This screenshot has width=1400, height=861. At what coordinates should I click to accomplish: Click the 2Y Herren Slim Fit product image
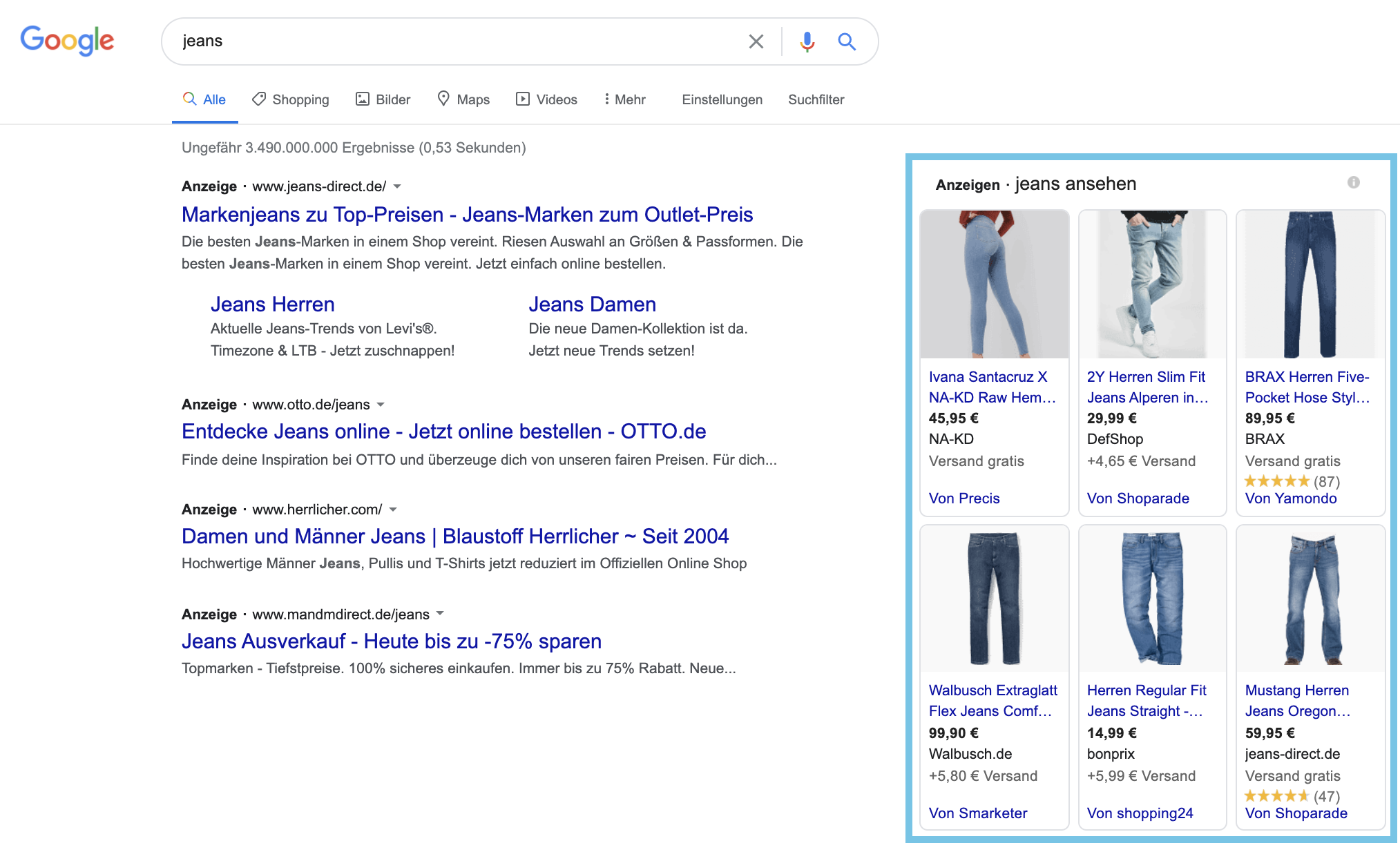[x=1153, y=284]
